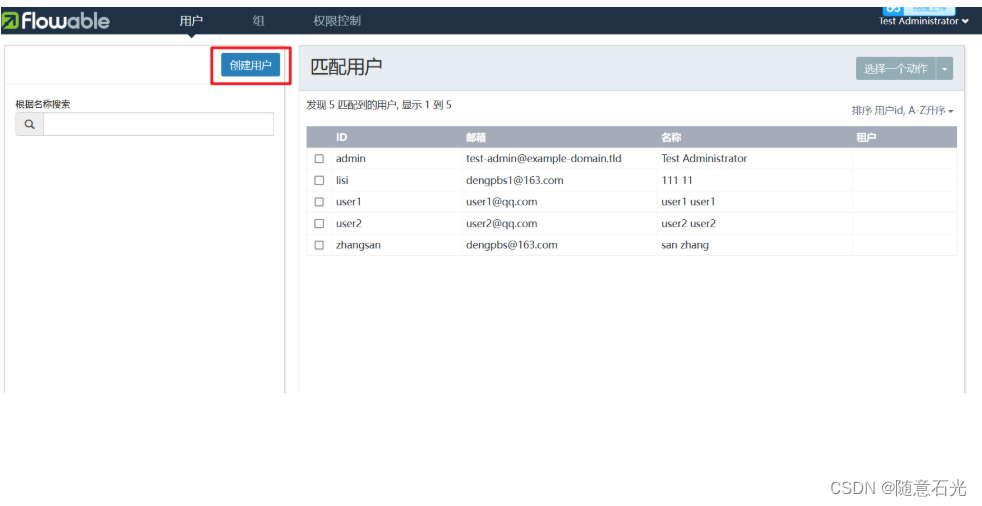
Task: Check the lisi user checkbox
Action: click(319, 180)
